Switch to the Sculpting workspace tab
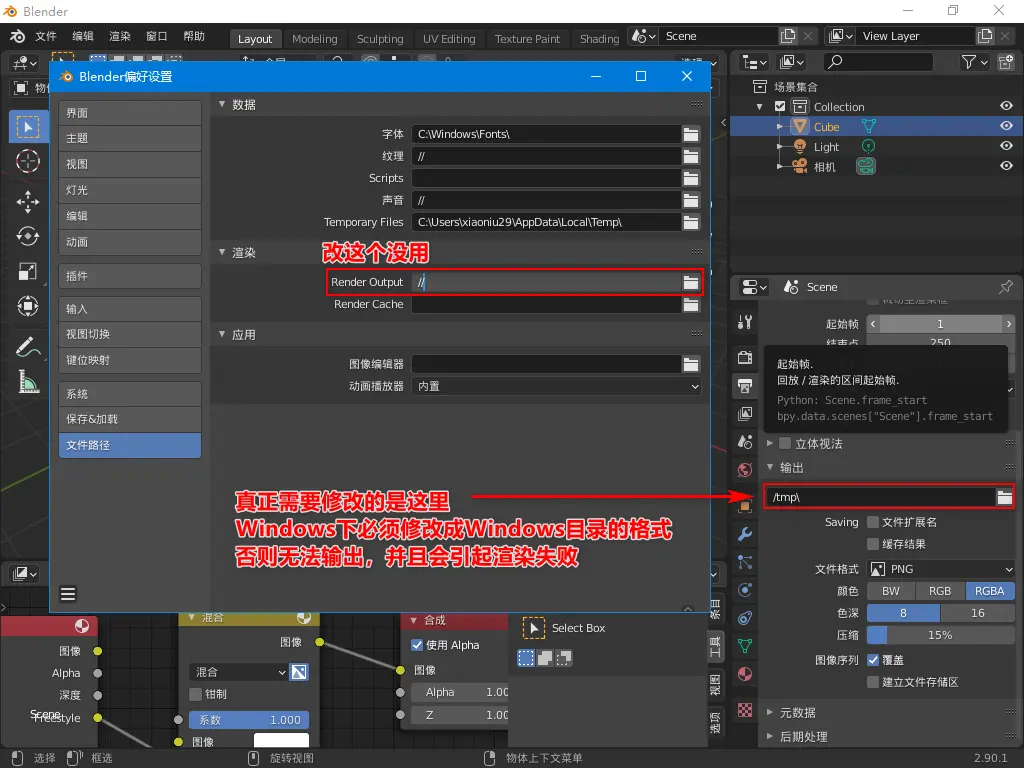This screenshot has width=1024, height=768. (380, 39)
